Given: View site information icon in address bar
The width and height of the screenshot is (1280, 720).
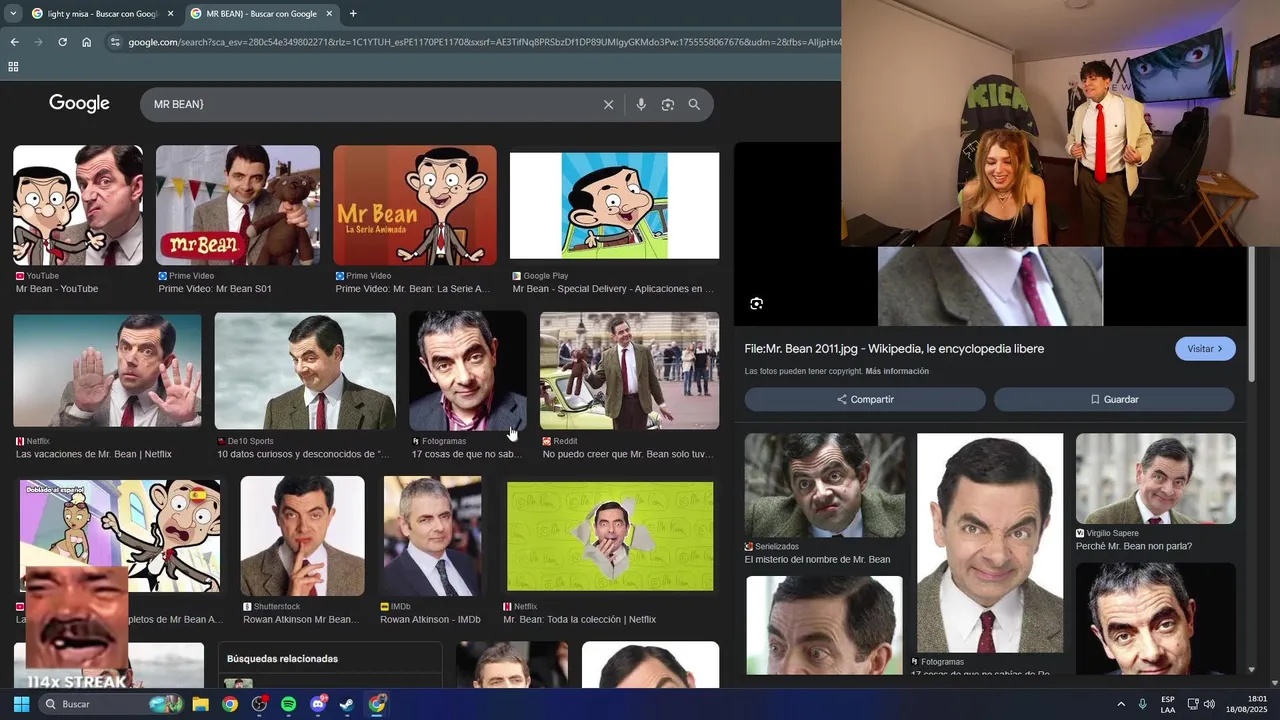Looking at the screenshot, I should coord(115,42).
